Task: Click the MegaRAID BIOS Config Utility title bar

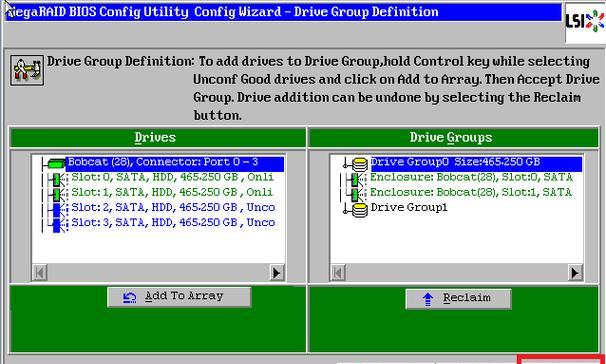Action: coord(283,12)
